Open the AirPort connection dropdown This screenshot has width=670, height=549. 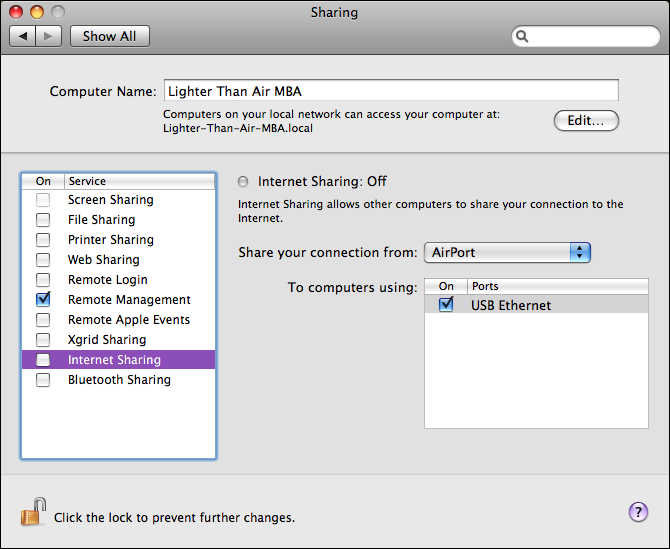point(507,252)
